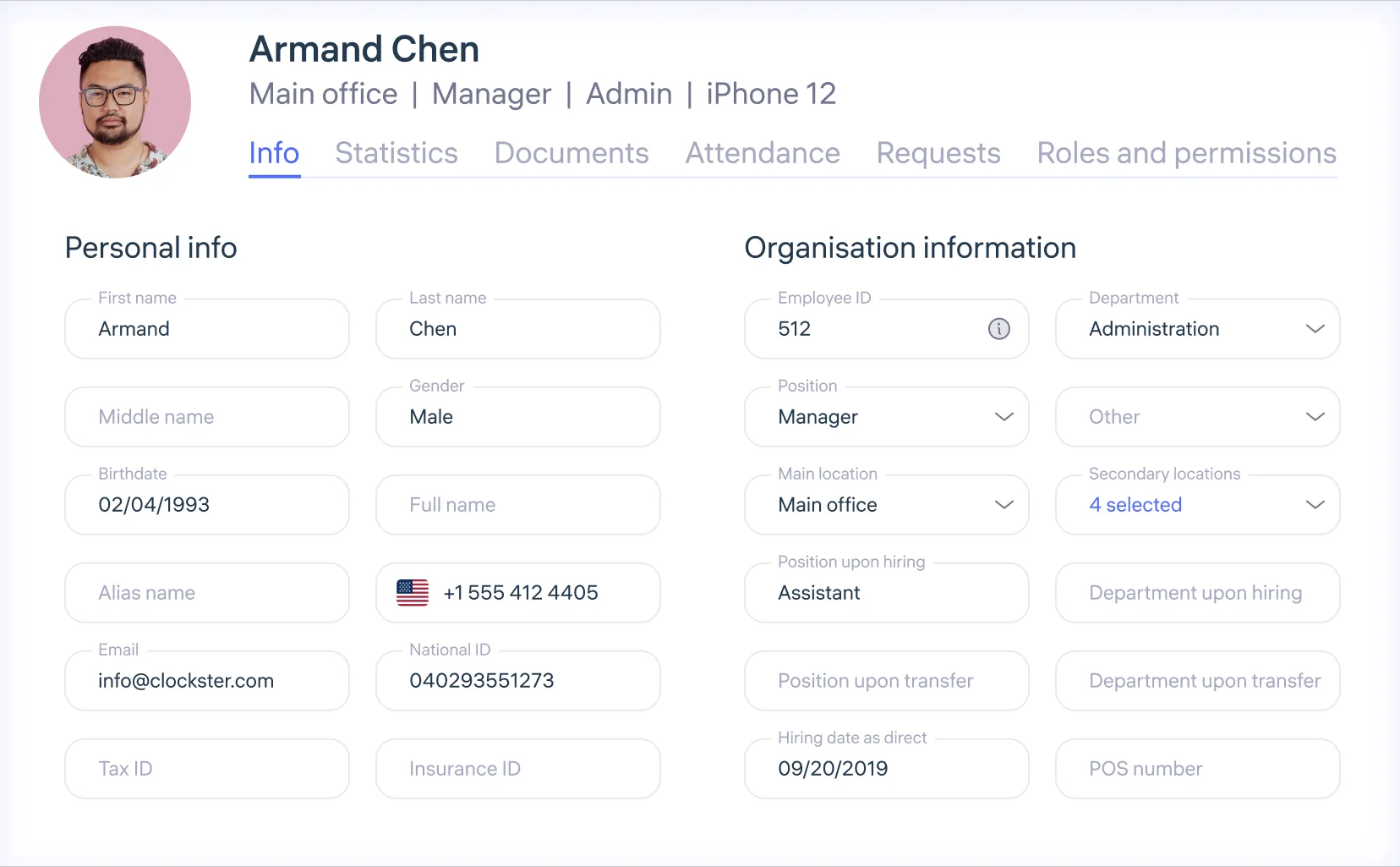
Task: Click the Last name field
Action: click(x=518, y=329)
